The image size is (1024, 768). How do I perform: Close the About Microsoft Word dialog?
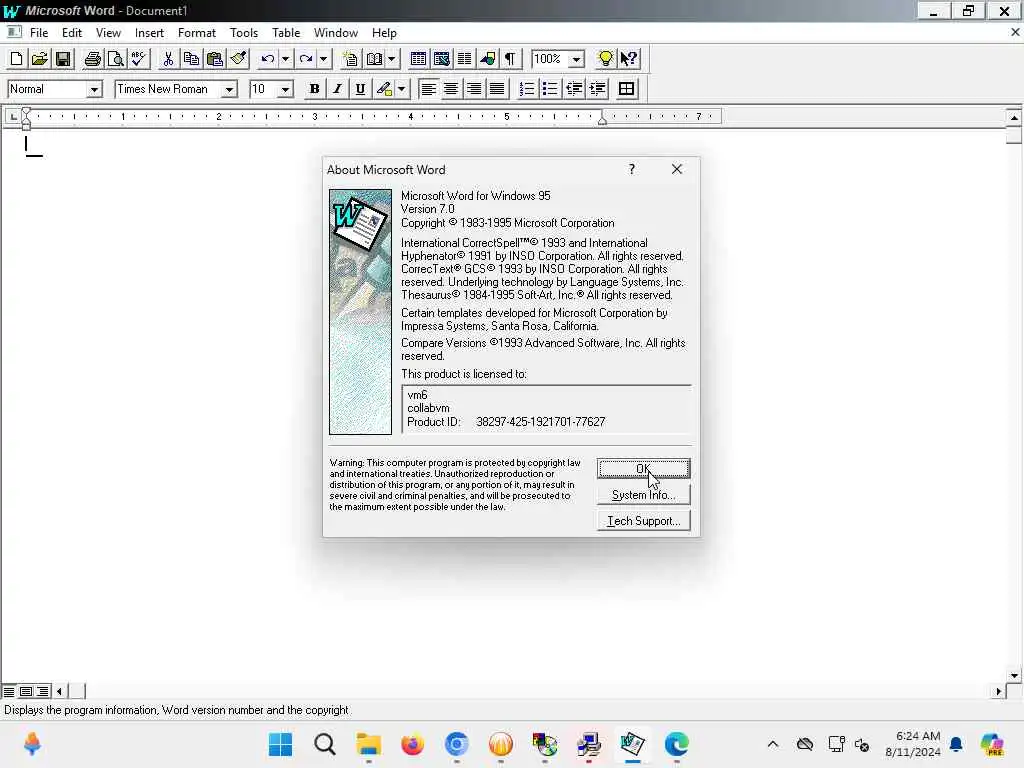(x=677, y=169)
